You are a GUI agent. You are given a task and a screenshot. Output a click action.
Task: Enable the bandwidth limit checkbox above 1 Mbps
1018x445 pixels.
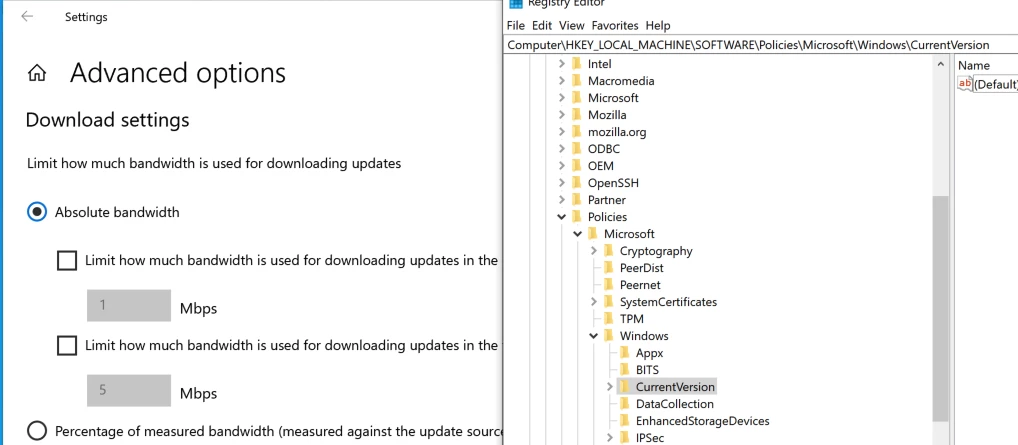[67, 261]
